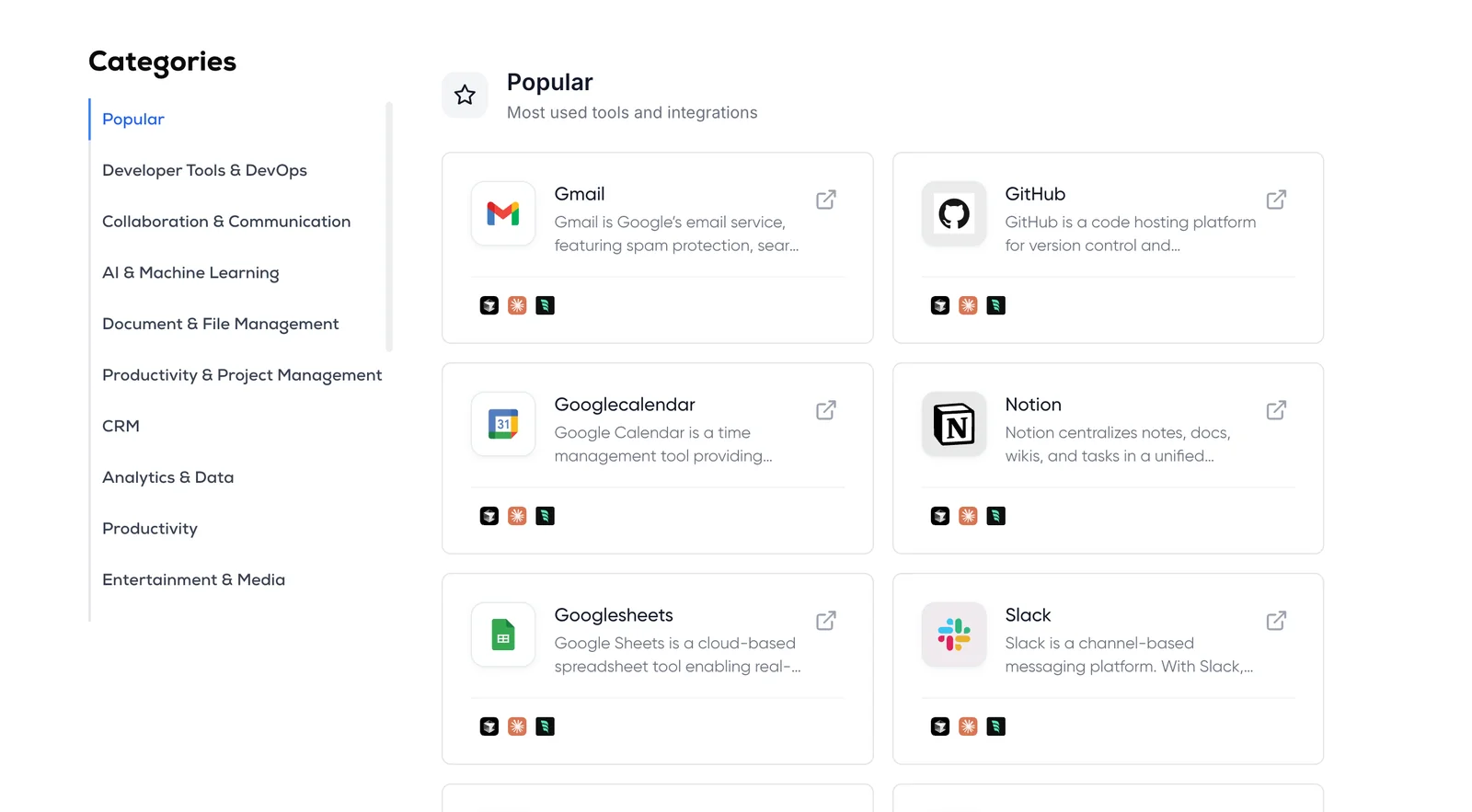Click the star icon beside Popular heading
The height and width of the screenshot is (812, 1472).
coord(465,95)
